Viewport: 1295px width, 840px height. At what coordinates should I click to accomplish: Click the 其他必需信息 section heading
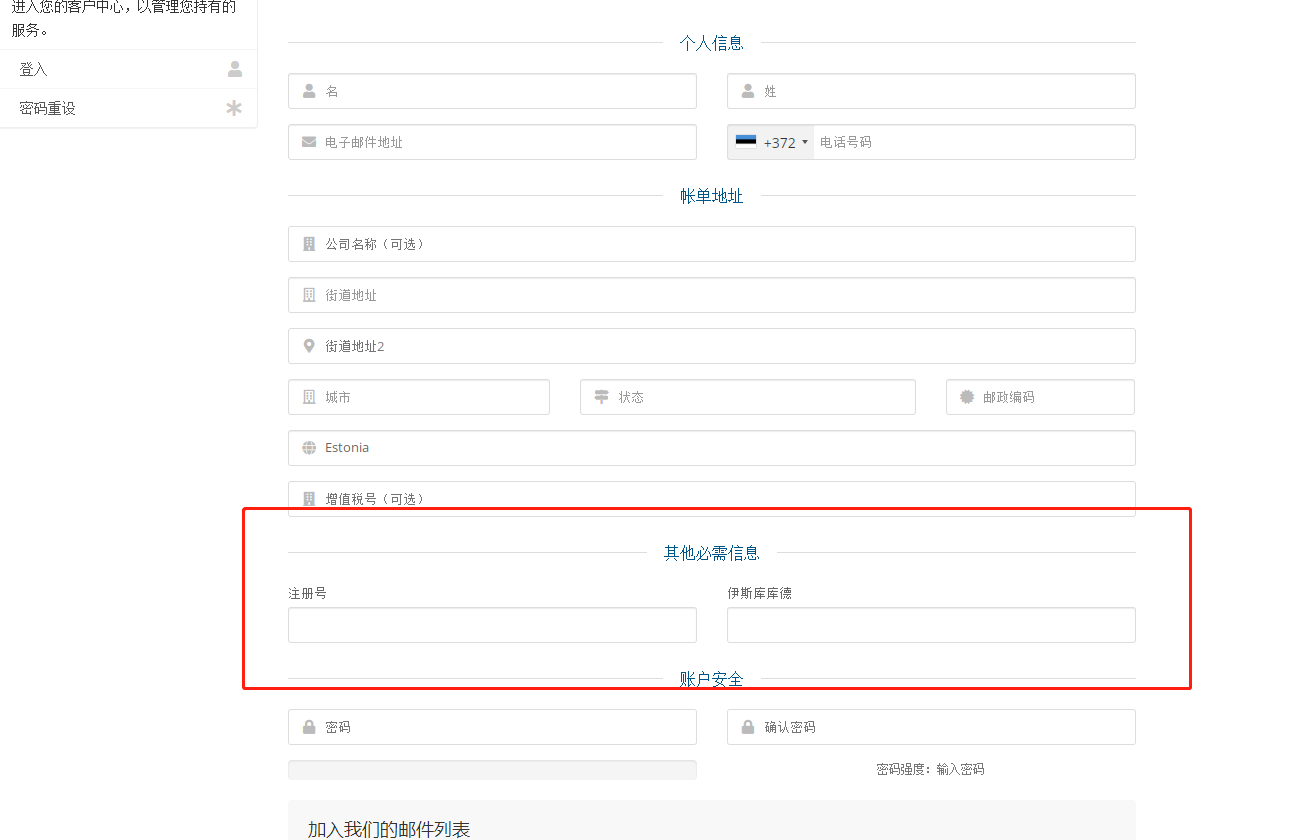(x=712, y=553)
